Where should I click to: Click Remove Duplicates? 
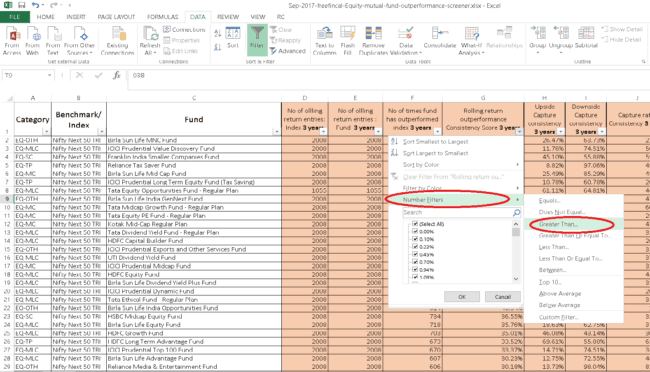pos(373,41)
